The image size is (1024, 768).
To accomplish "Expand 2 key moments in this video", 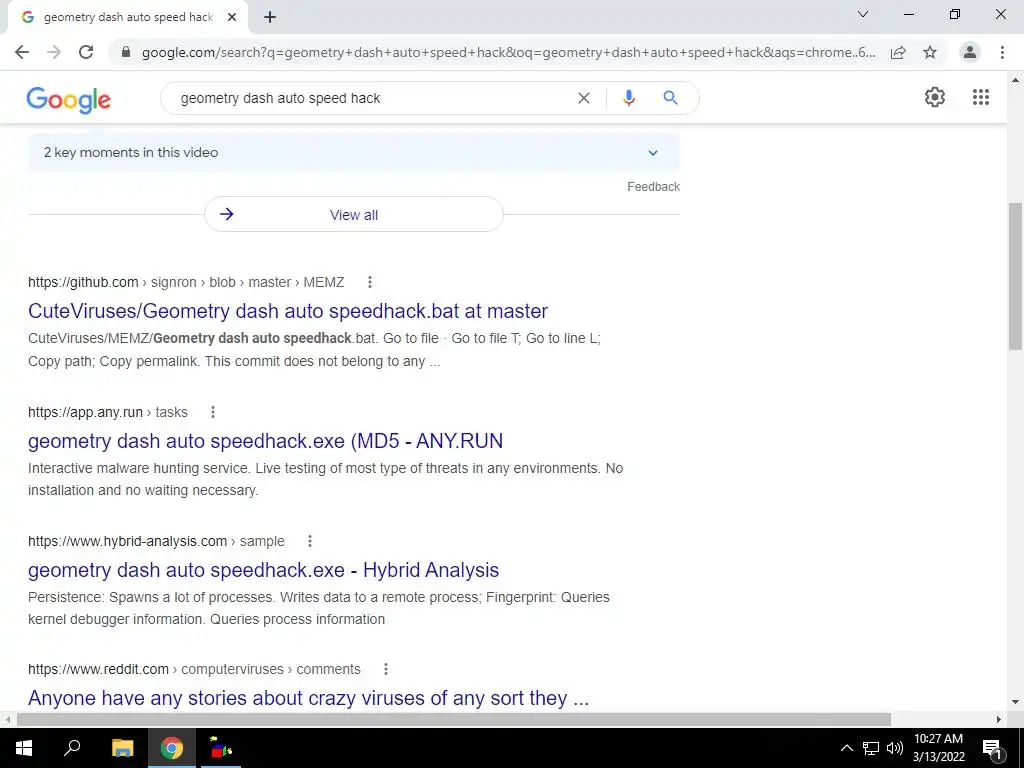I will click(x=353, y=153).
